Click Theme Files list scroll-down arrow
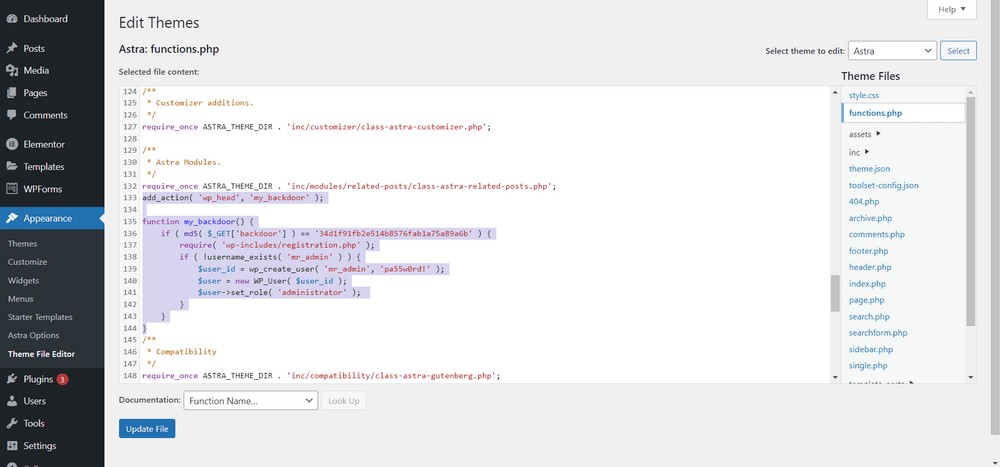The height and width of the screenshot is (467, 1000). click(x=971, y=377)
